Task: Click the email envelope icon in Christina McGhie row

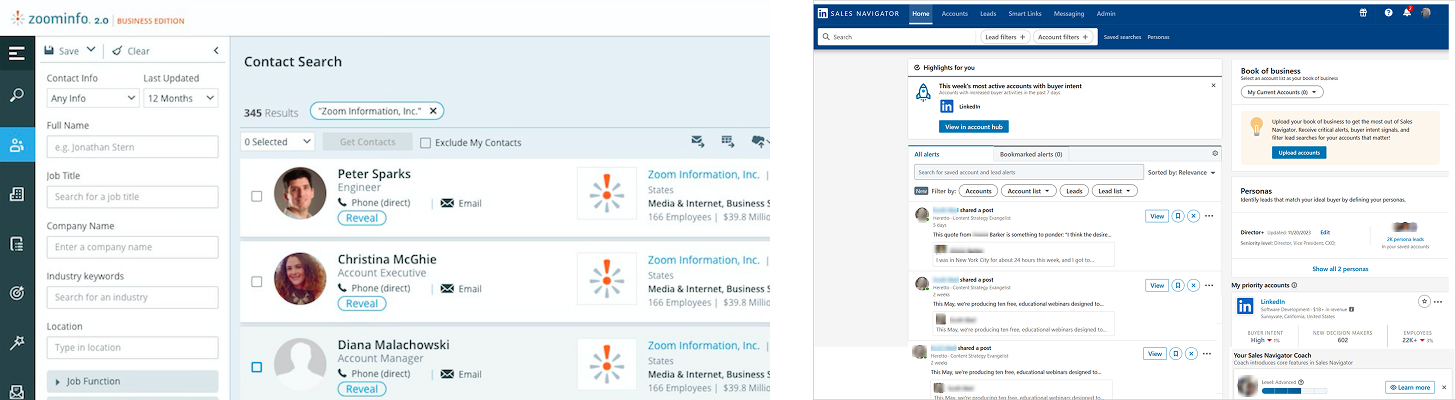Action: click(x=447, y=288)
